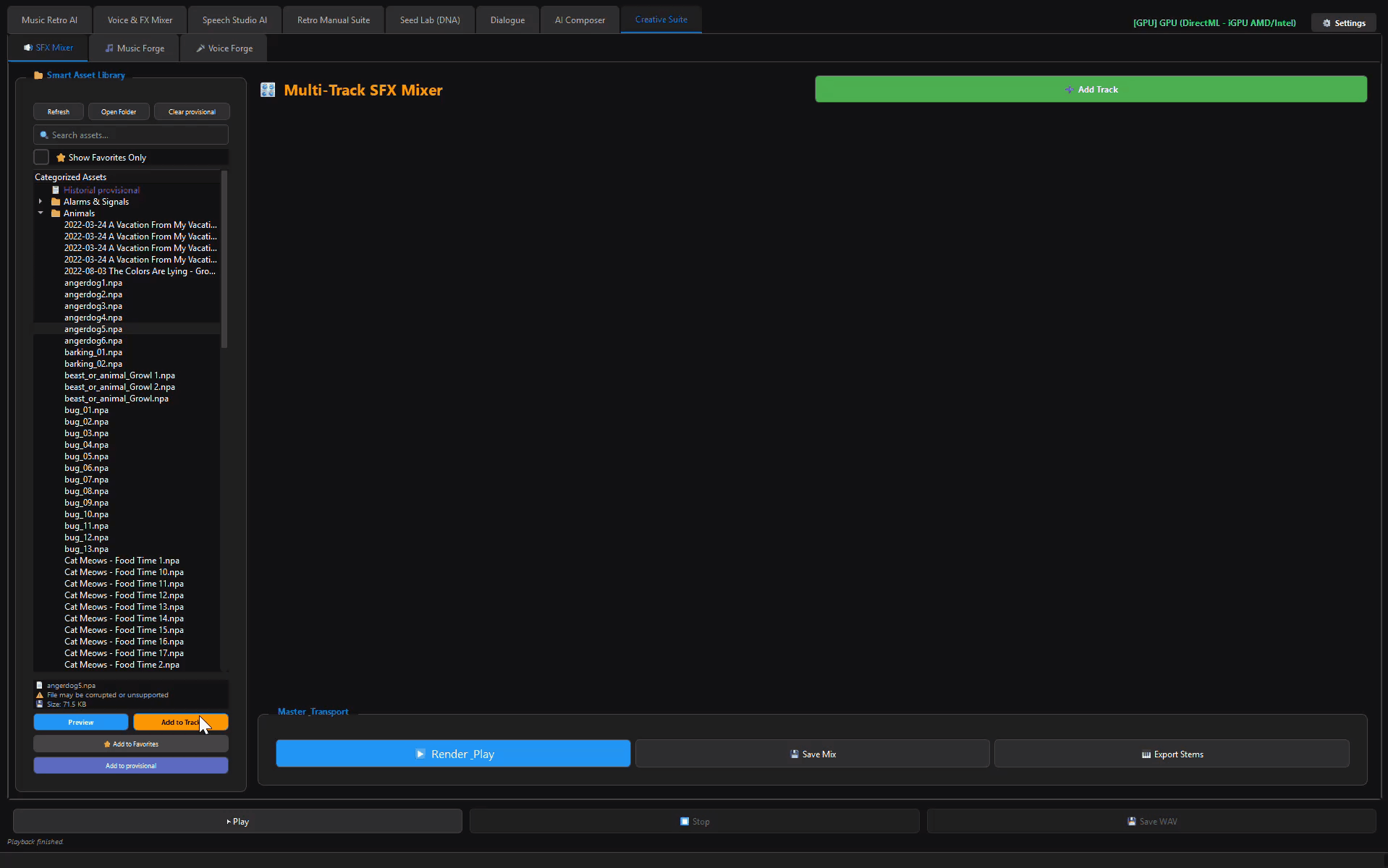Select bug_13.npa in the list
The height and width of the screenshot is (868, 1388).
(86, 549)
